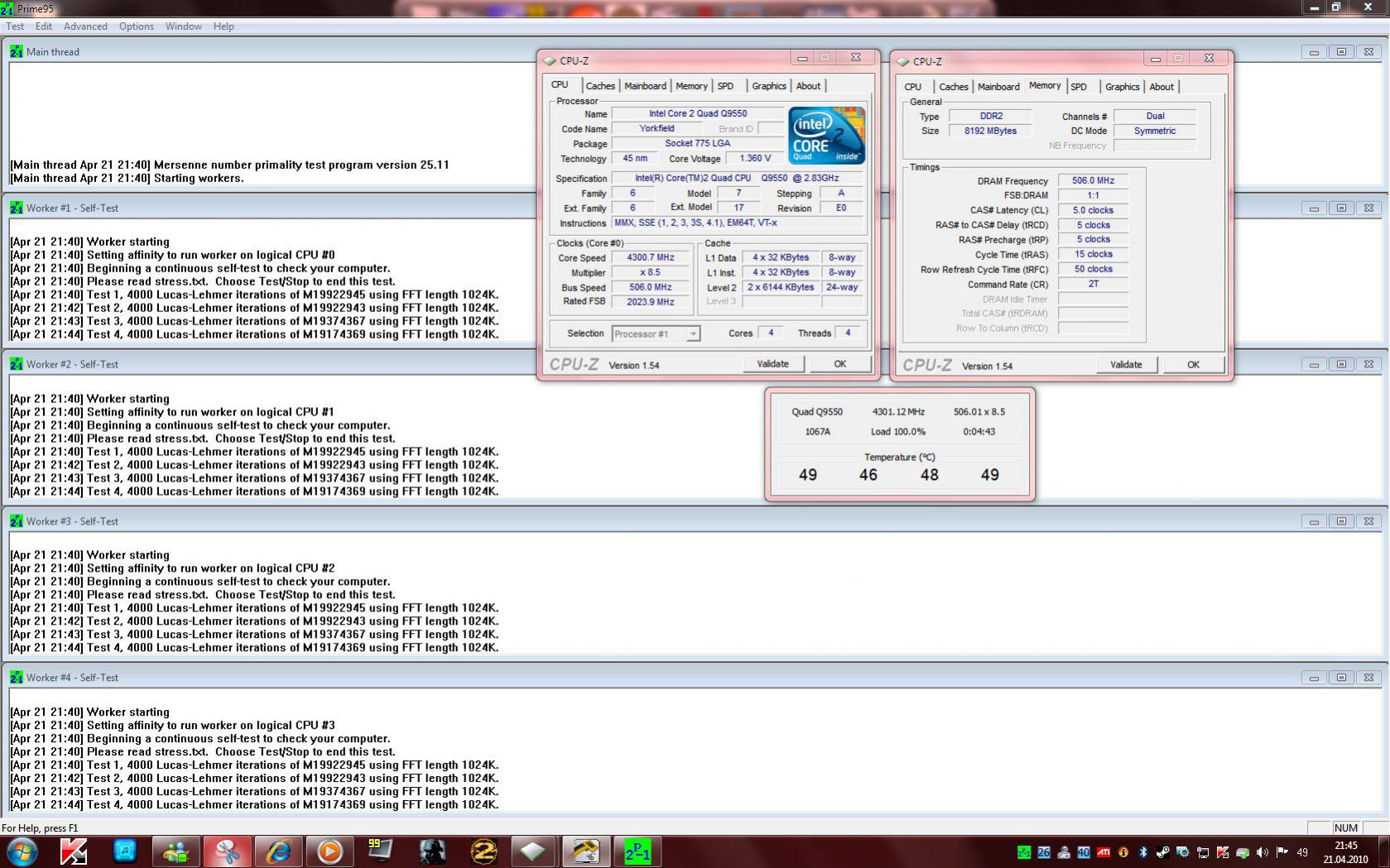This screenshot has width=1390, height=868.
Task: Open Windows Live Messenger on the taskbar
Action: click(176, 851)
